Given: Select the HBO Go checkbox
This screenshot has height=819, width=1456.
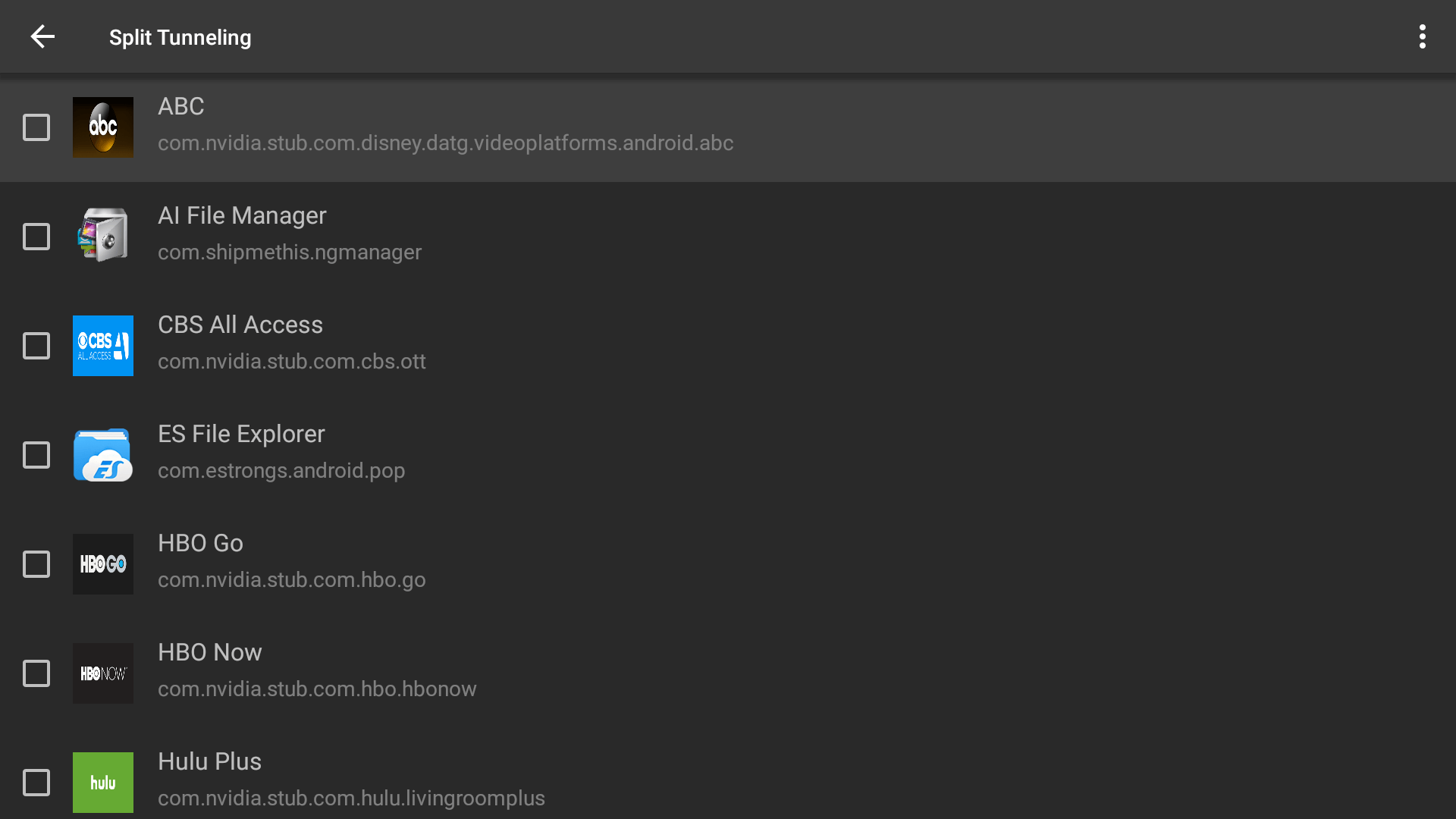Looking at the screenshot, I should [36, 564].
